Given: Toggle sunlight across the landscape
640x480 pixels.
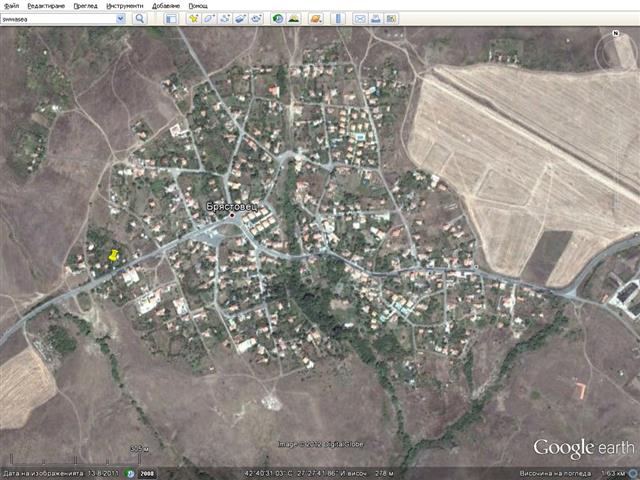Looking at the screenshot, I should pos(294,18).
